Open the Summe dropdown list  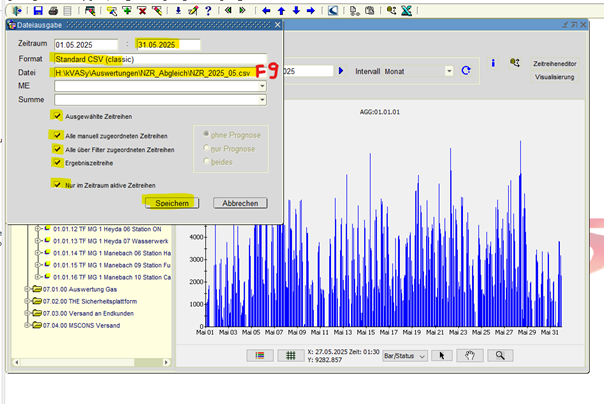(x=262, y=100)
